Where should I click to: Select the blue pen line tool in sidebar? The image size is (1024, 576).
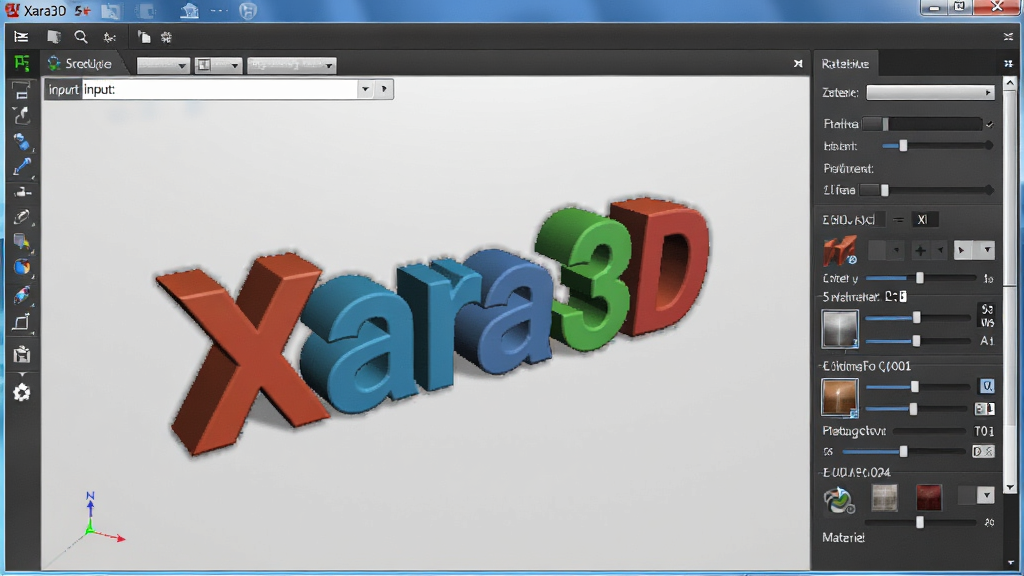pos(22,167)
